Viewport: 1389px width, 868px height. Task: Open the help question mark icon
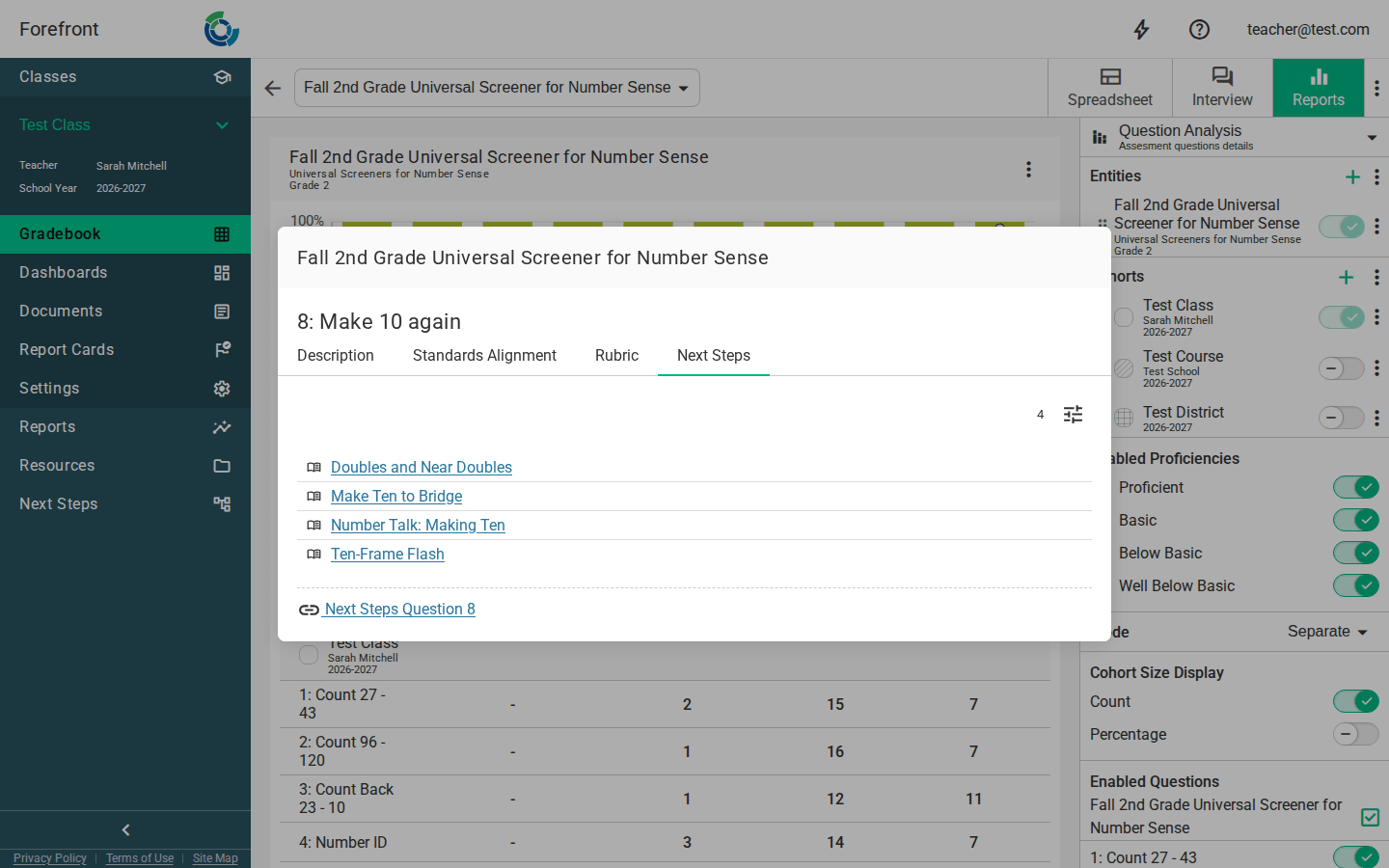point(1199,29)
